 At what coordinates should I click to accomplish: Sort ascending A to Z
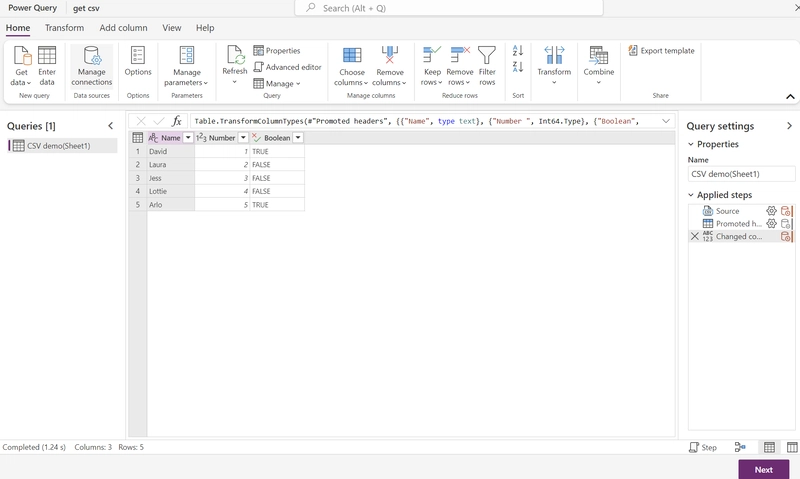(x=518, y=51)
